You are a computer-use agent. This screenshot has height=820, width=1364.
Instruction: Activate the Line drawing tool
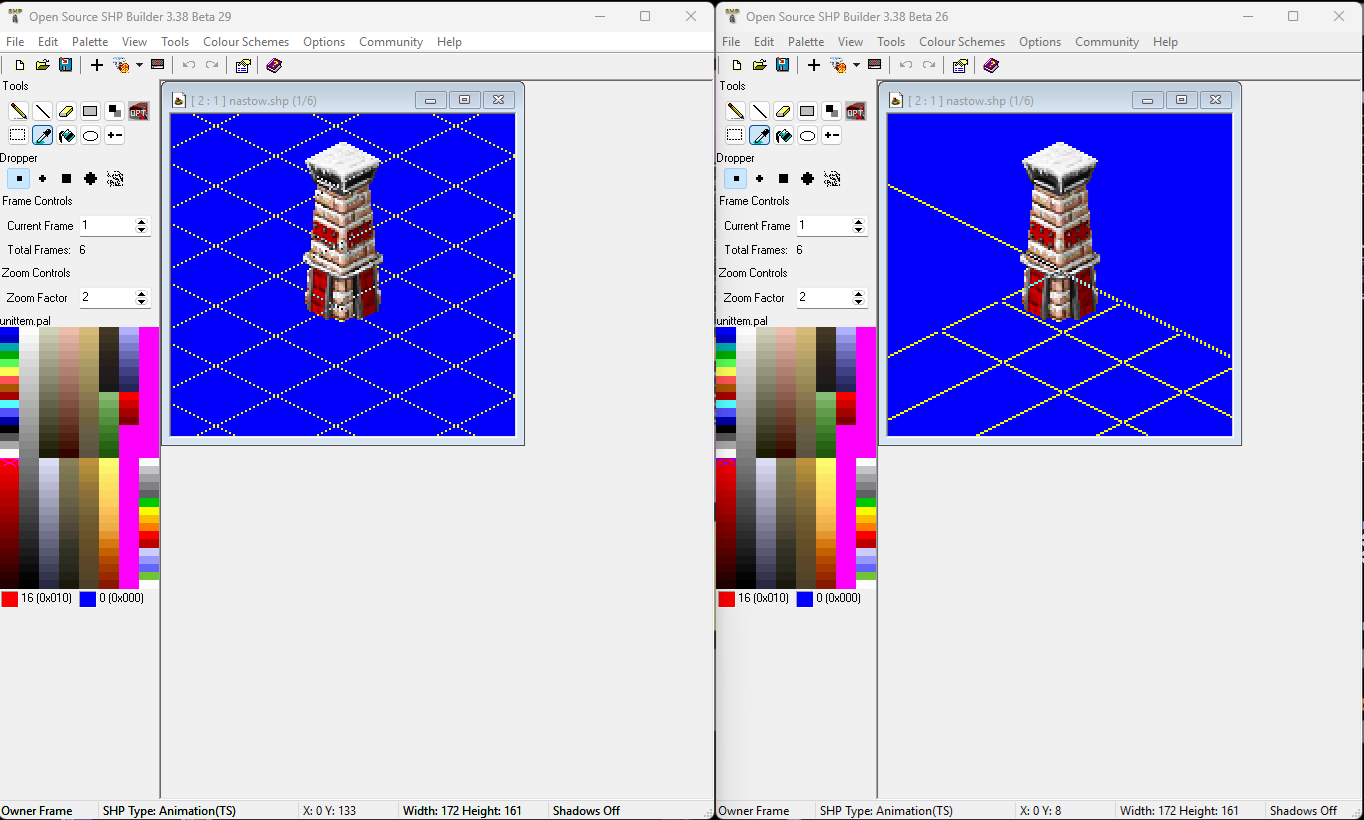pos(41,111)
